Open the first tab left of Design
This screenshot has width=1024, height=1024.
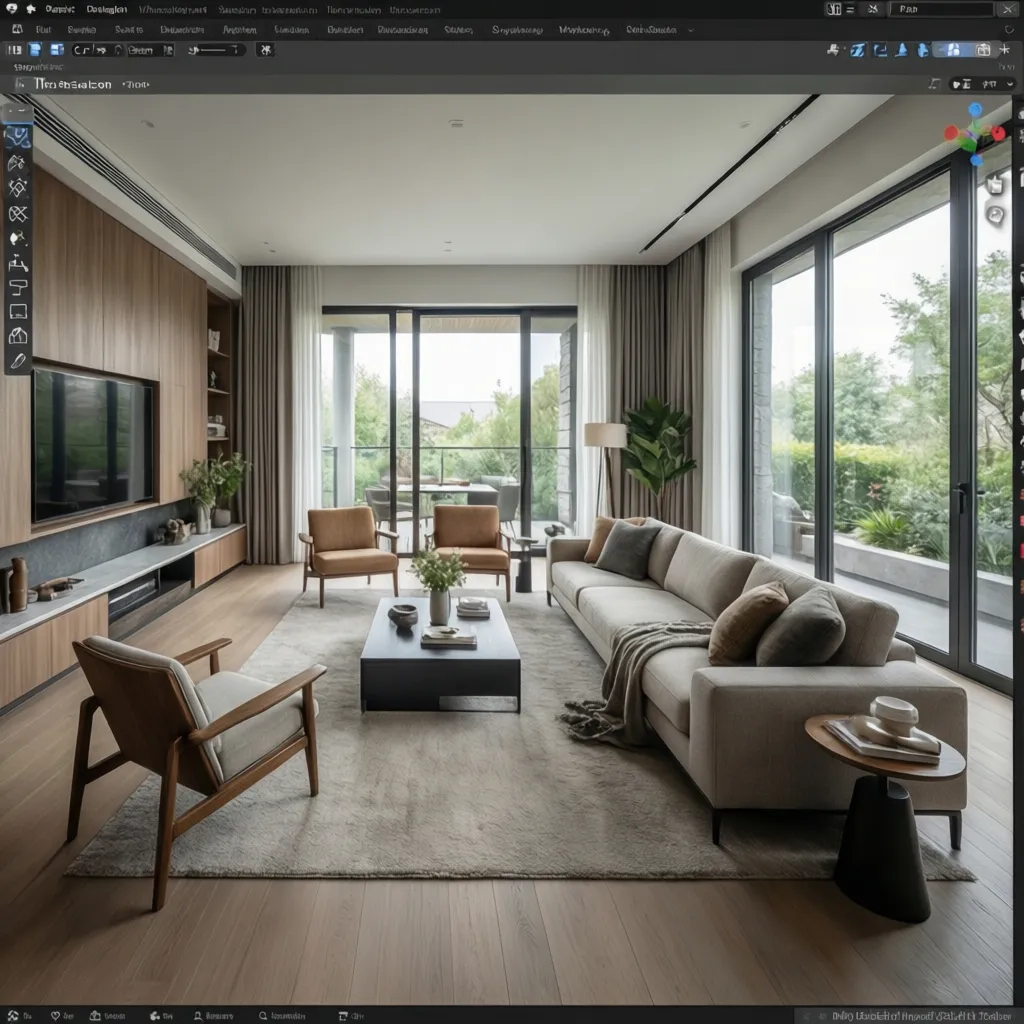point(59,9)
